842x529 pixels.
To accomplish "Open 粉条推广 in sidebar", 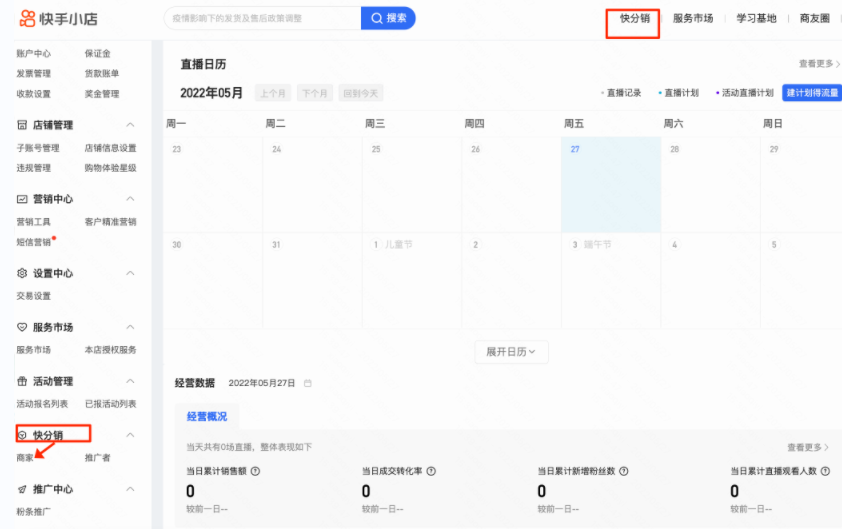I will tap(33, 512).
